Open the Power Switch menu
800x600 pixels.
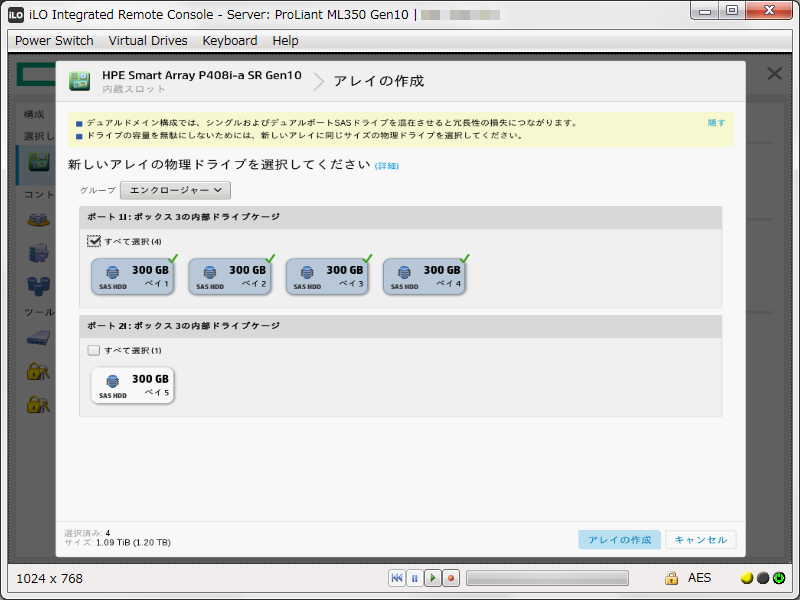click(52, 40)
